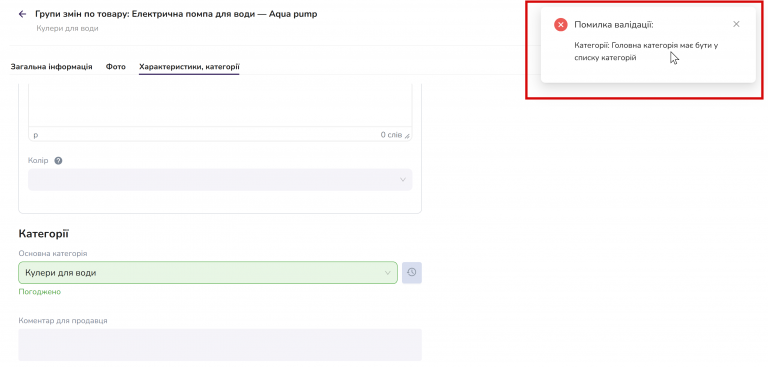Viewport: 768px width, 367px height.
Task: Click the validation error message text
Action: pos(646,51)
